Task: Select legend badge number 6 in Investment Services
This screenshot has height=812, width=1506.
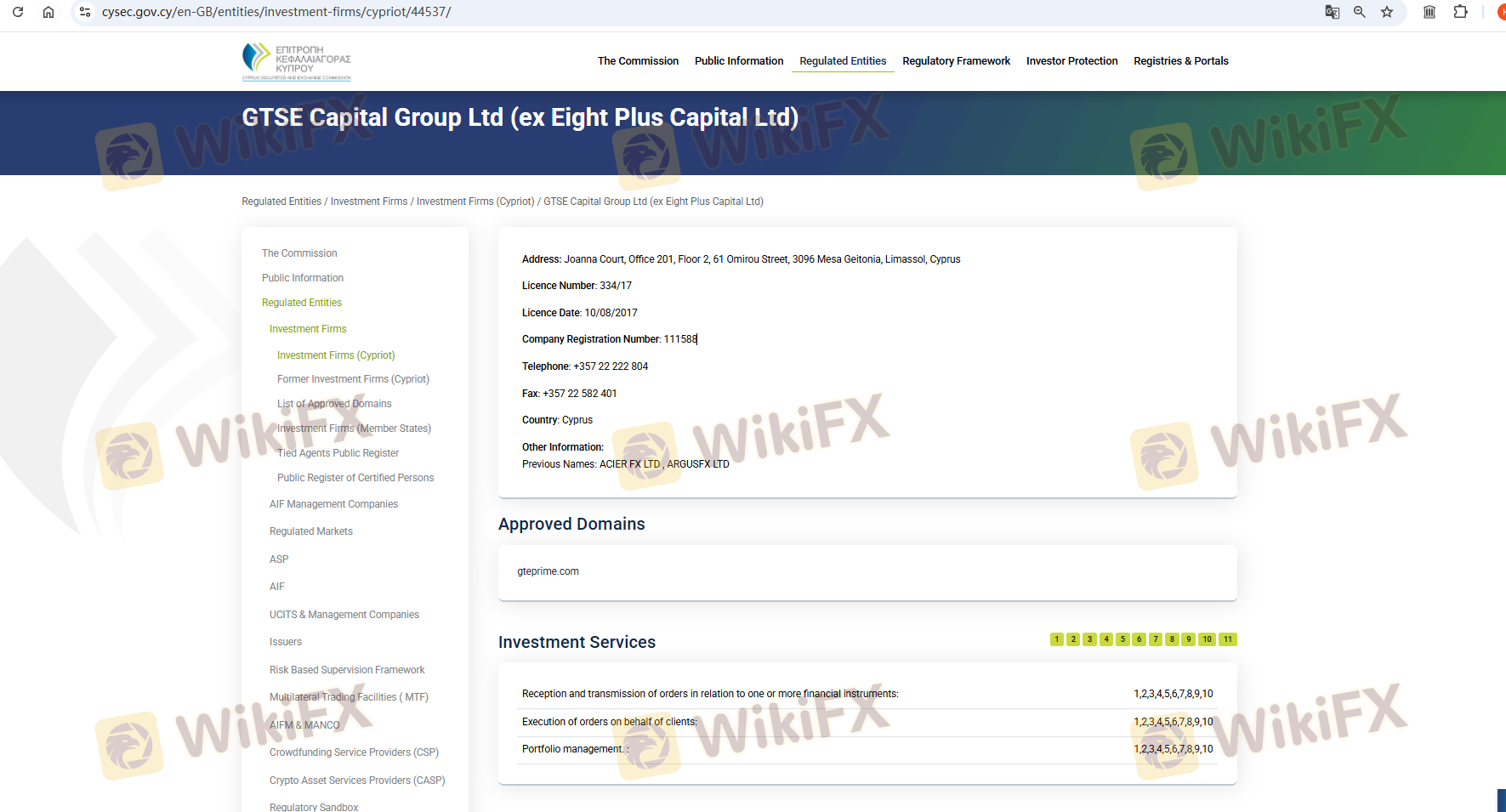Action: (1139, 639)
